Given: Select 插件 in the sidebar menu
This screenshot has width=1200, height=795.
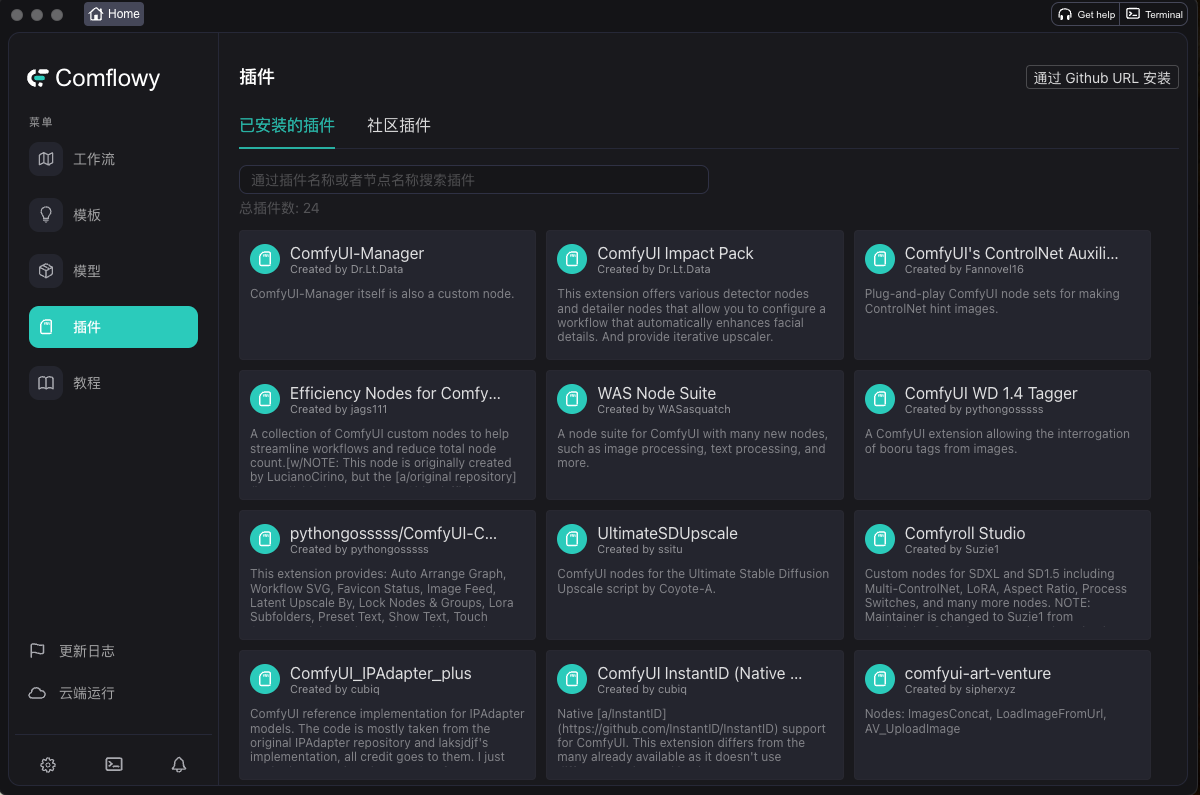Looking at the screenshot, I should pyautogui.click(x=113, y=327).
